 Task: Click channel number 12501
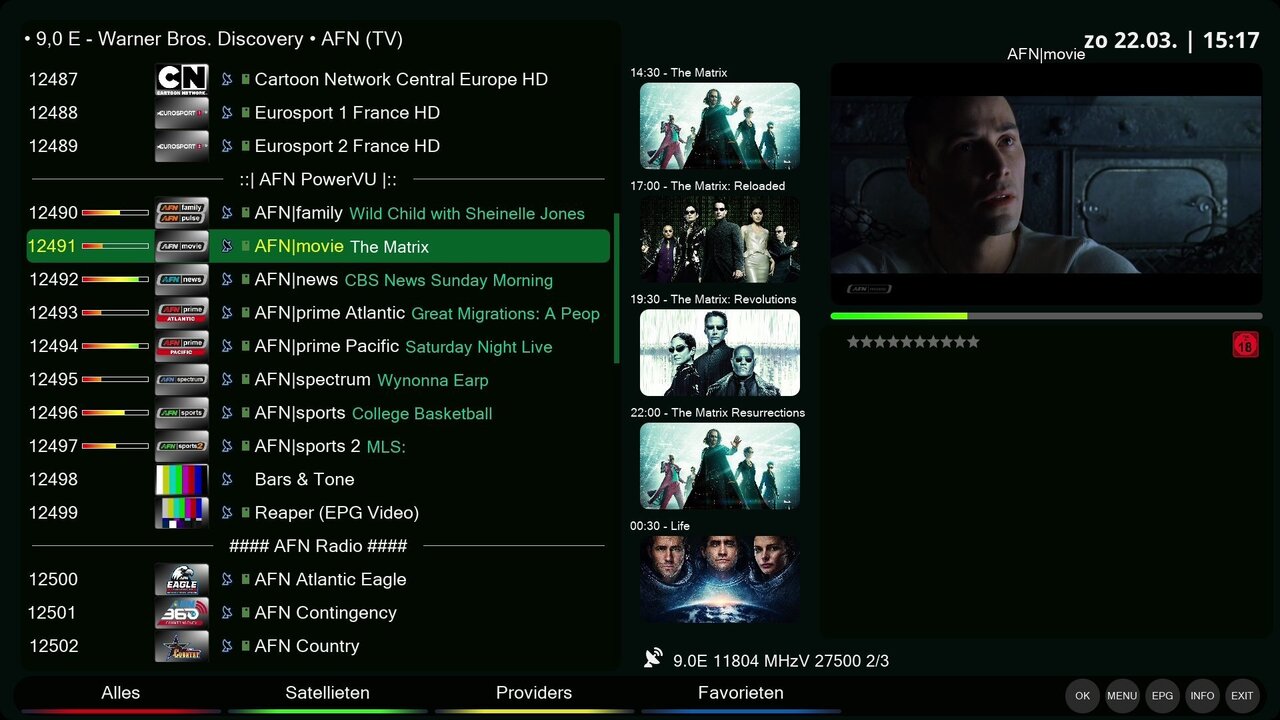pyautogui.click(x=52, y=613)
